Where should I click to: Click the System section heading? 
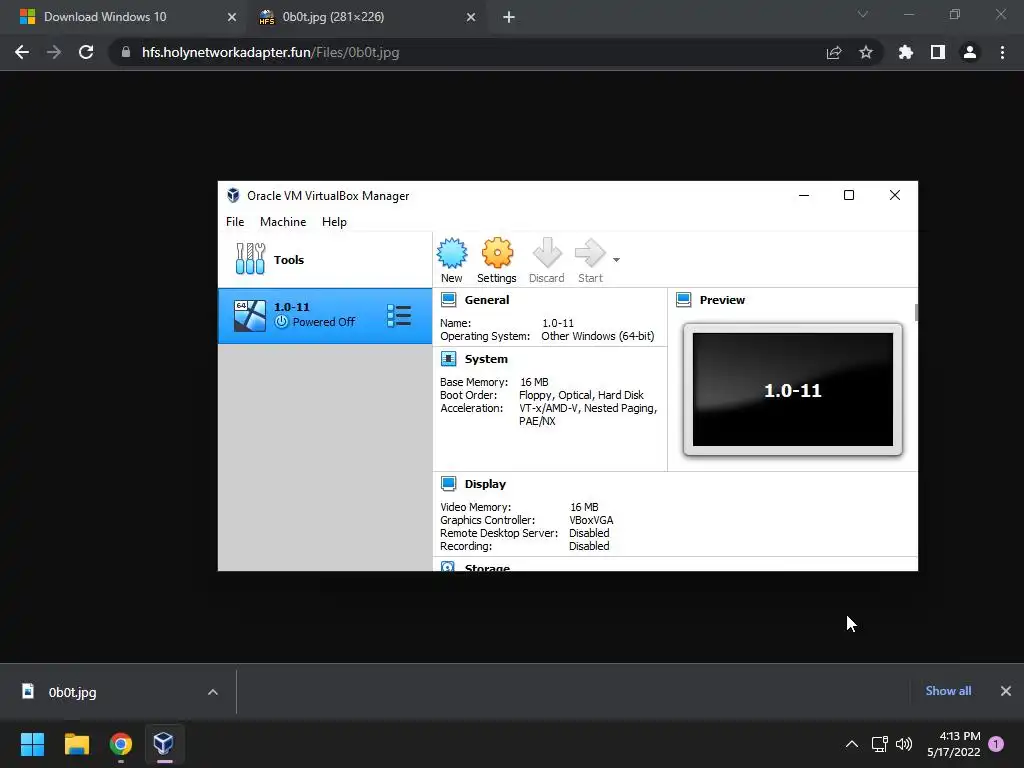coord(486,359)
